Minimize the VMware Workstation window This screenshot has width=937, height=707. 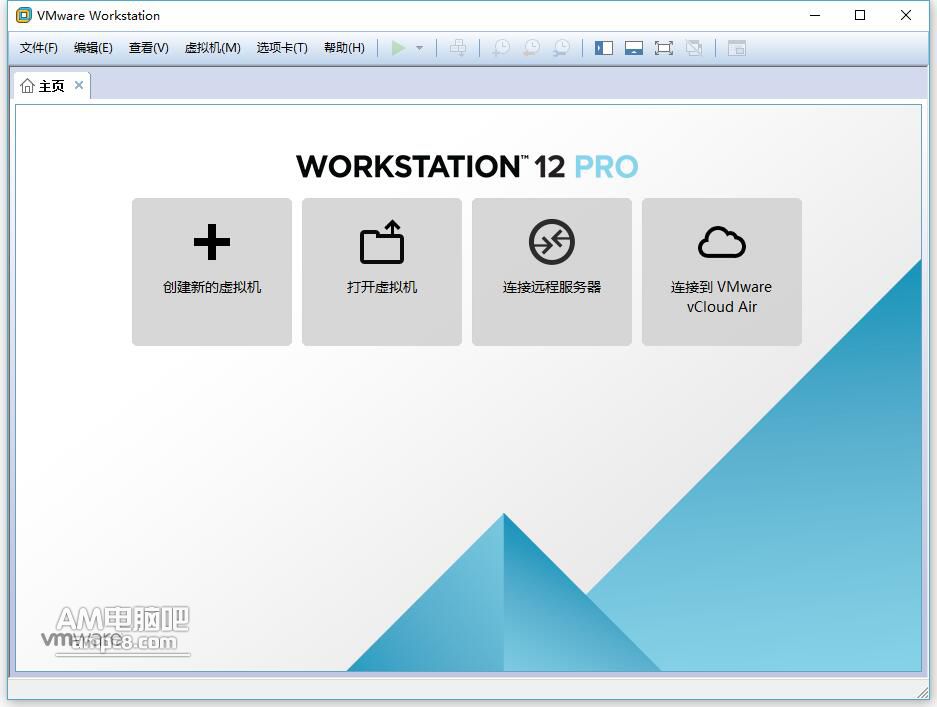tap(815, 16)
